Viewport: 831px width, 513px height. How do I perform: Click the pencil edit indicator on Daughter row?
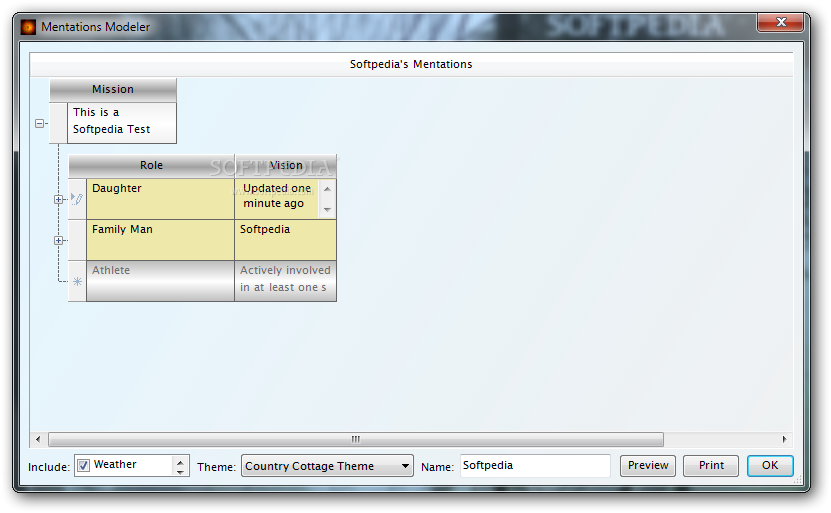click(x=77, y=199)
